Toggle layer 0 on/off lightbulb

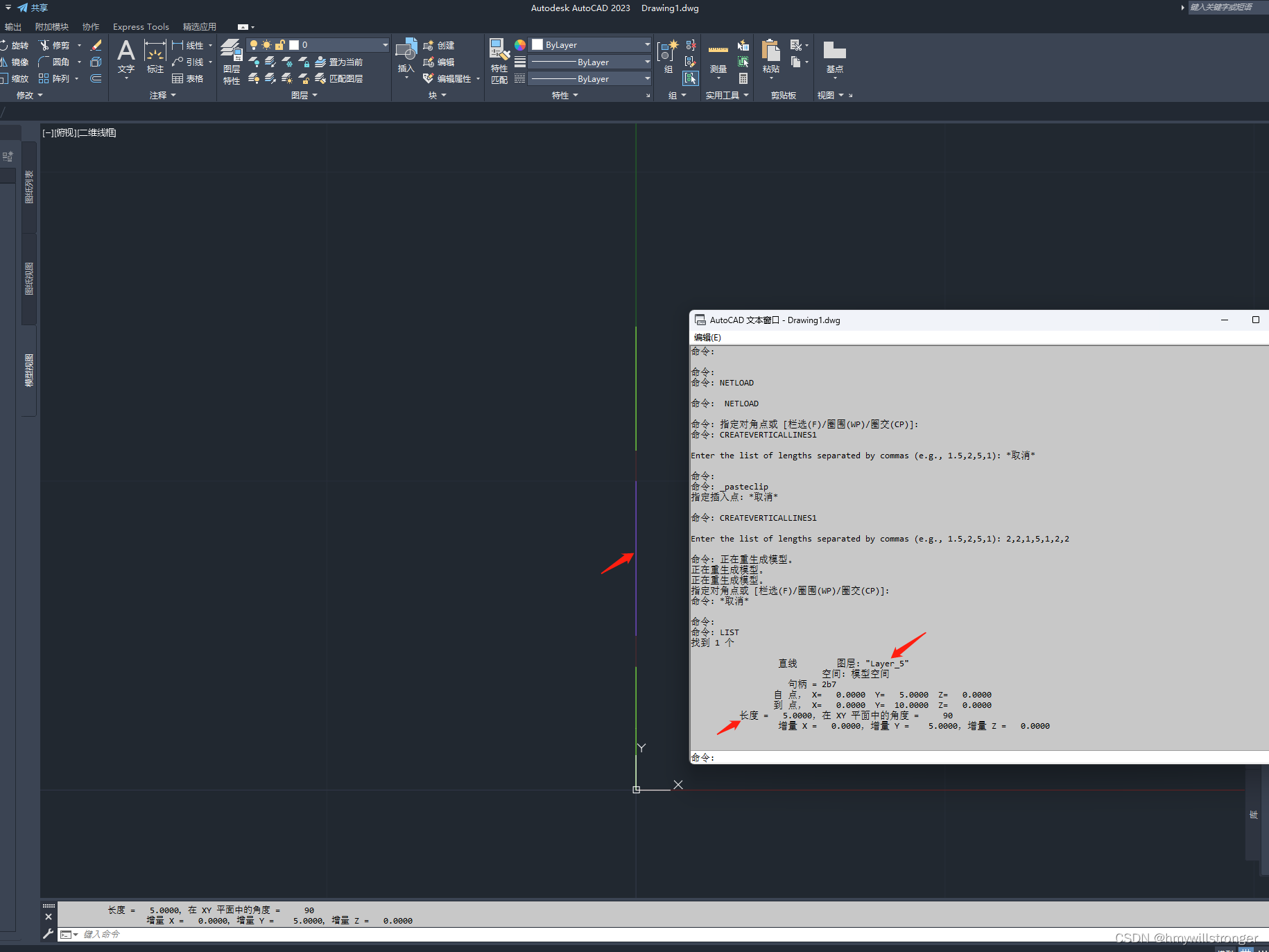pyautogui.click(x=254, y=44)
